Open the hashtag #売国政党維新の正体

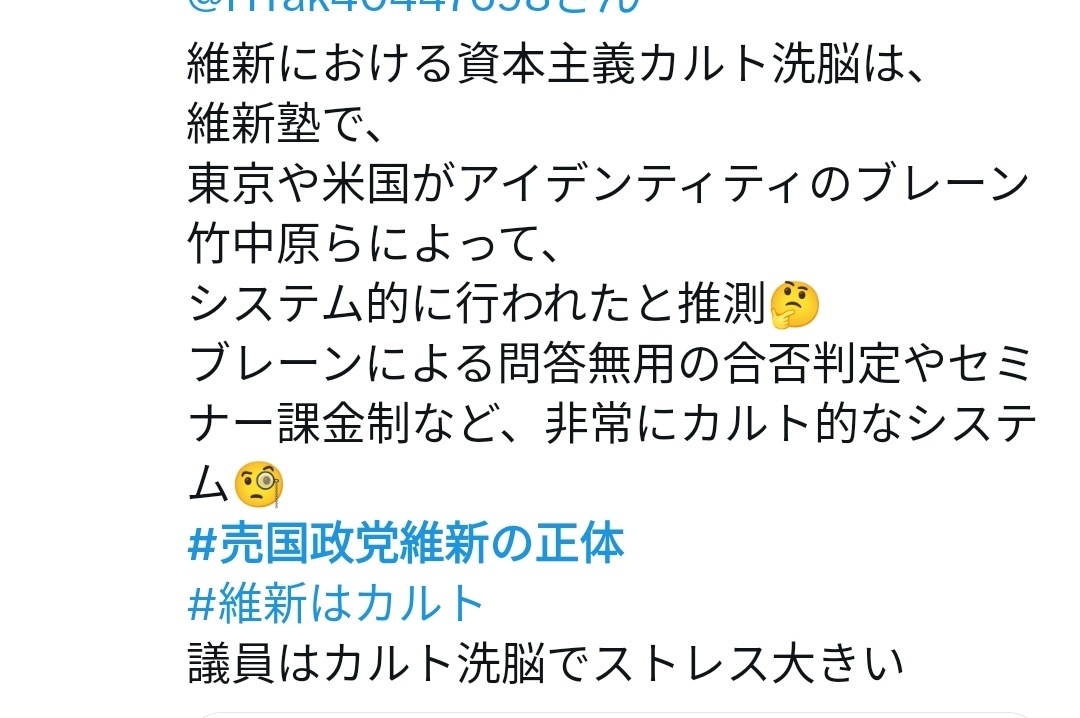pyautogui.click(x=406, y=543)
